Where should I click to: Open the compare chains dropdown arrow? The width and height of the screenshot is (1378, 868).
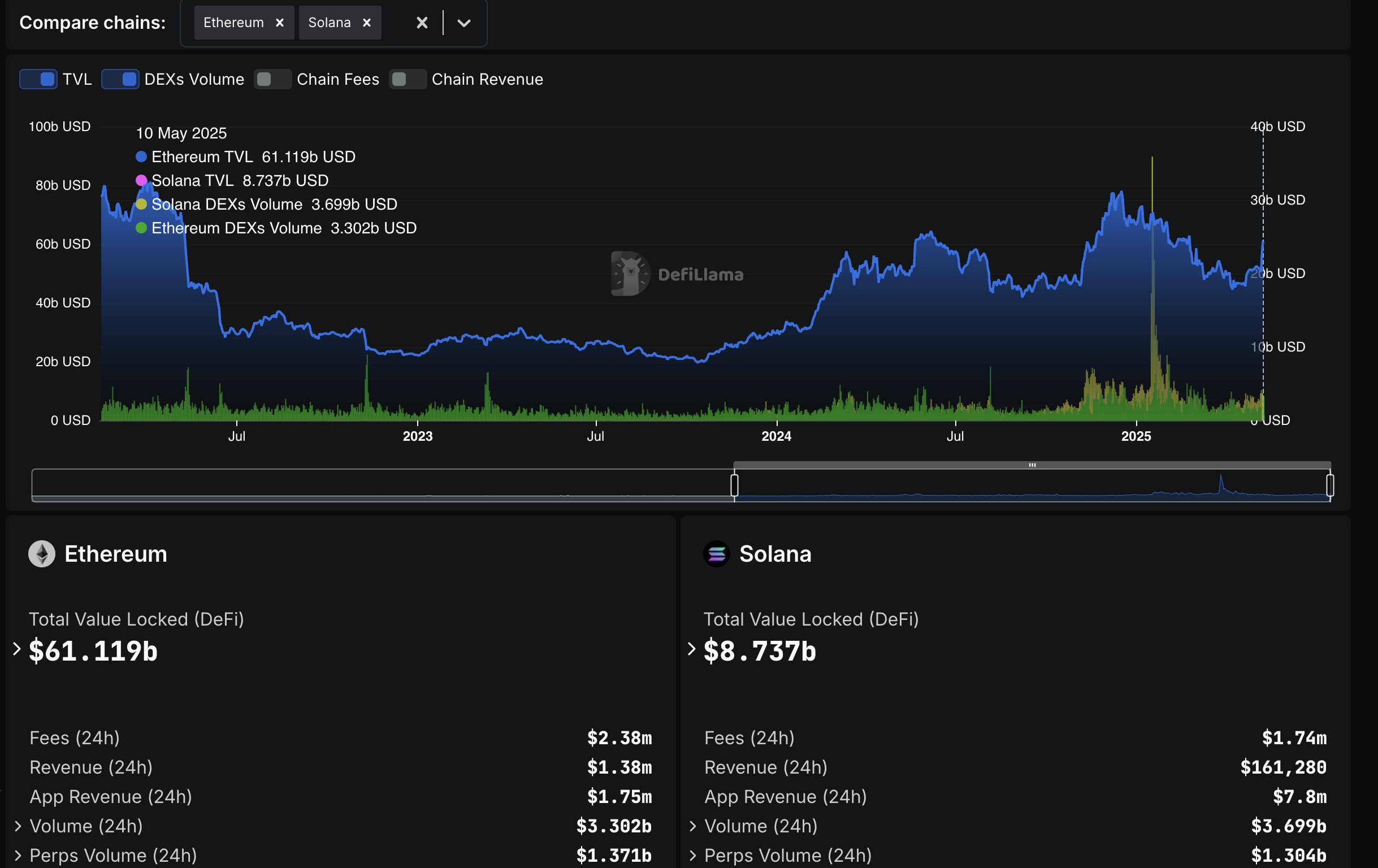pos(464,23)
